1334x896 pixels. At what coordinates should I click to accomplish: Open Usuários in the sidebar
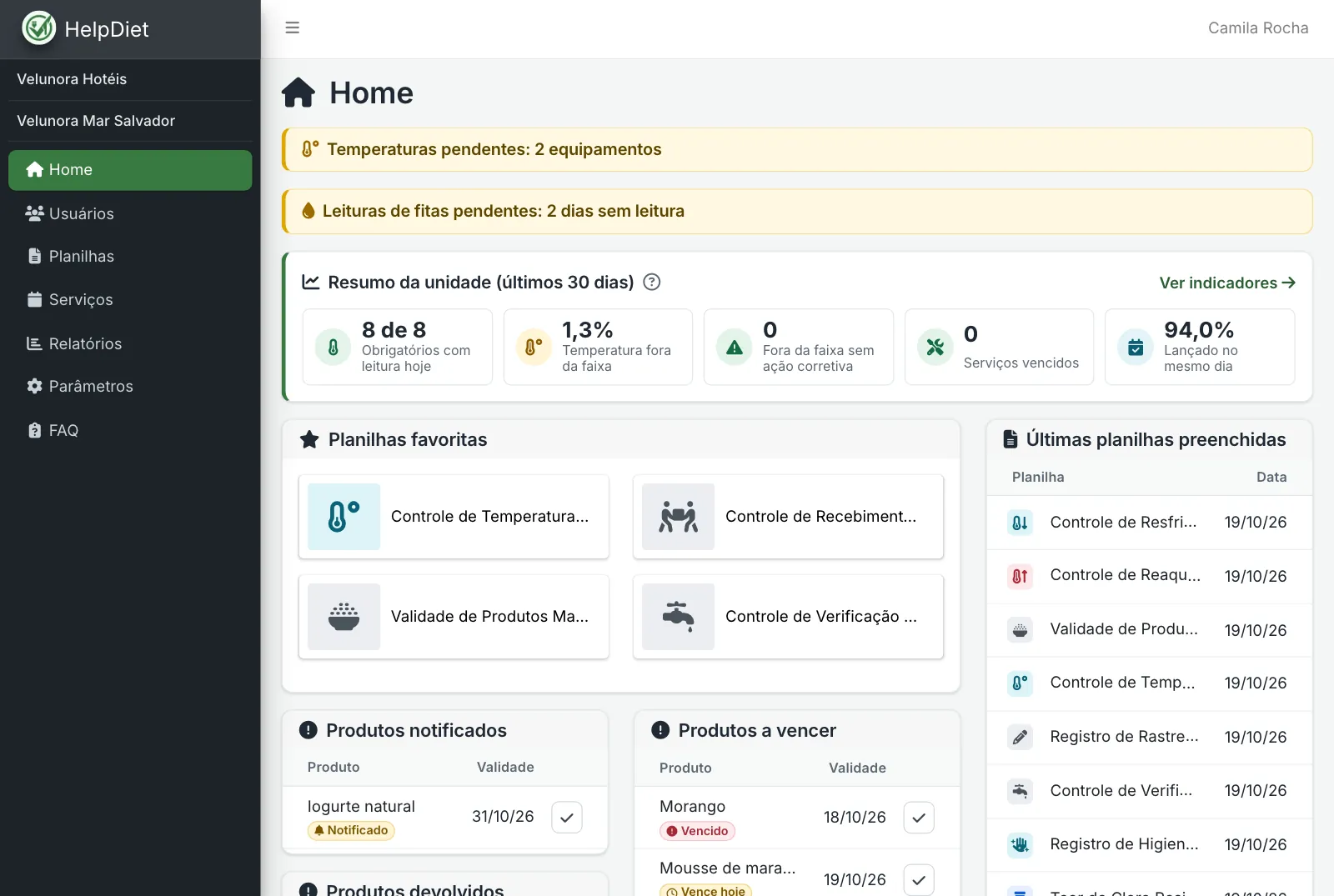tap(130, 213)
